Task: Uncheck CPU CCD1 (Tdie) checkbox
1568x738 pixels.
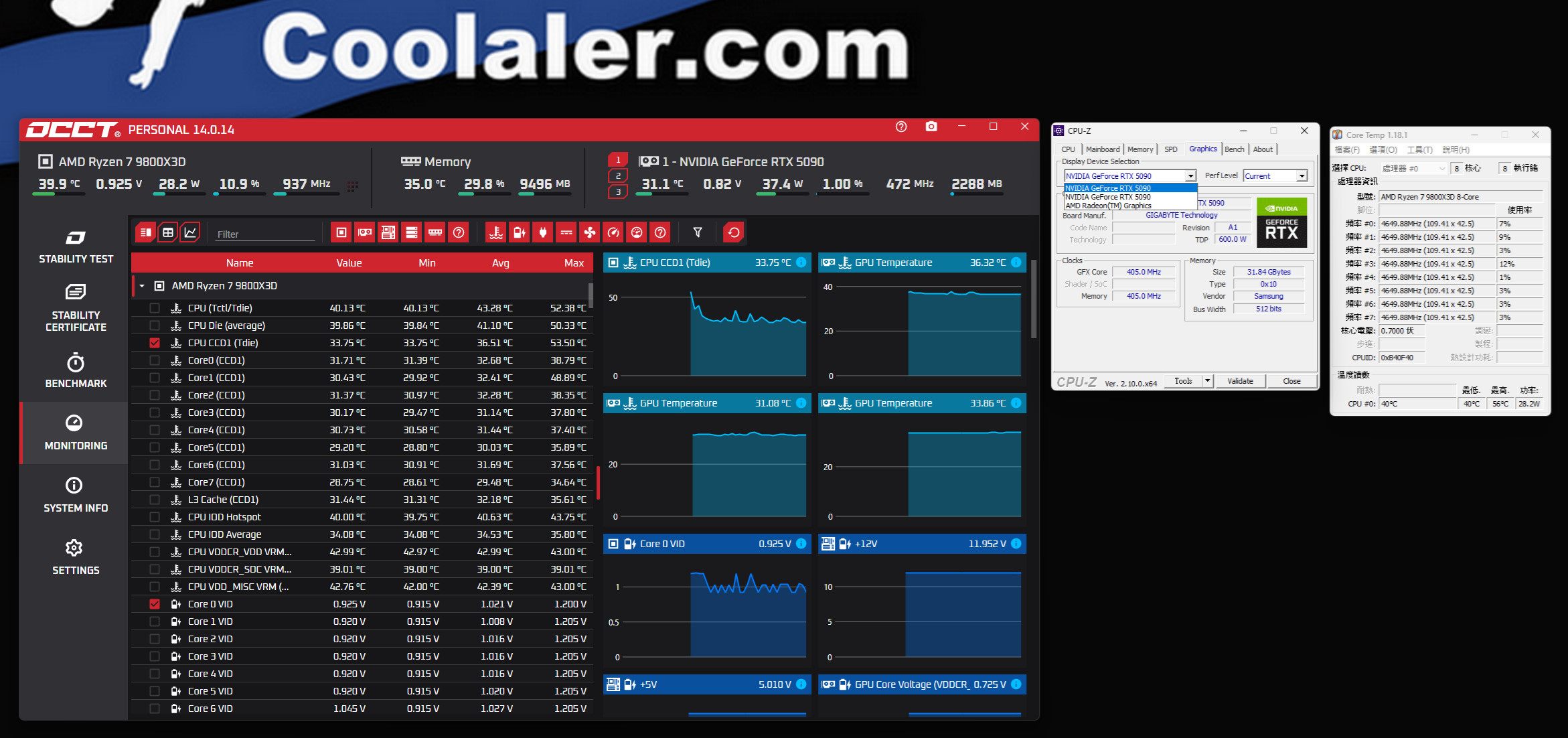Action: [x=155, y=343]
